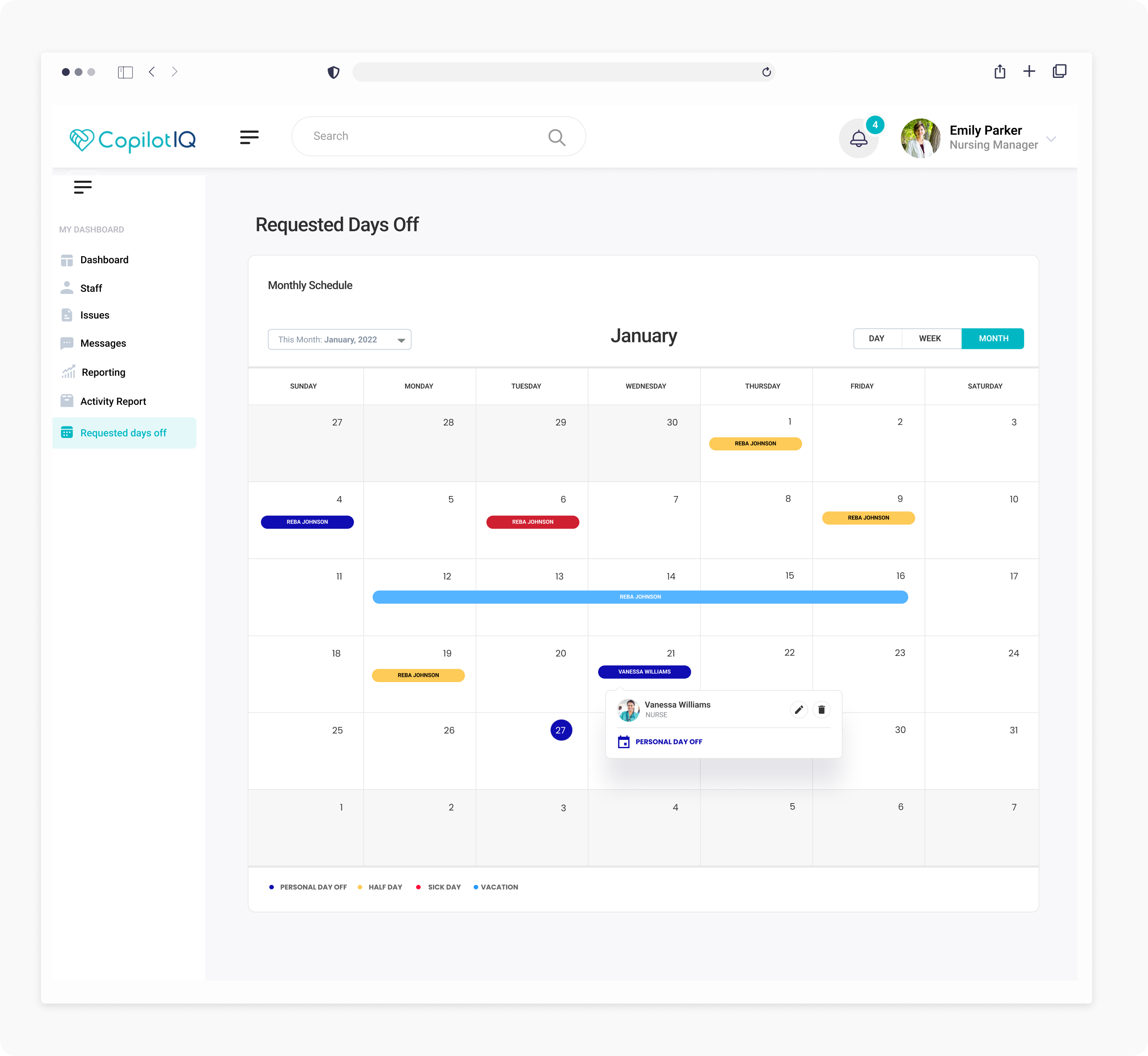This screenshot has height=1056, width=1148.
Task: Open the This Month January 2022 dropdown
Action: click(x=339, y=339)
